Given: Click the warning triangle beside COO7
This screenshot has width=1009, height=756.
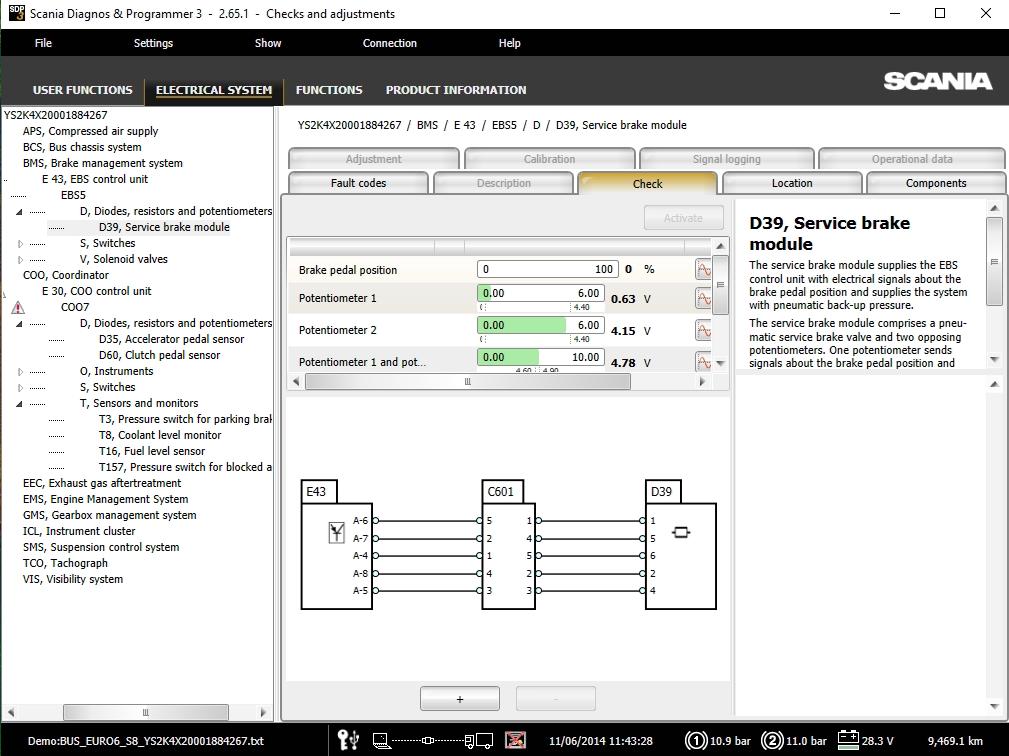Looking at the screenshot, I should [17, 308].
